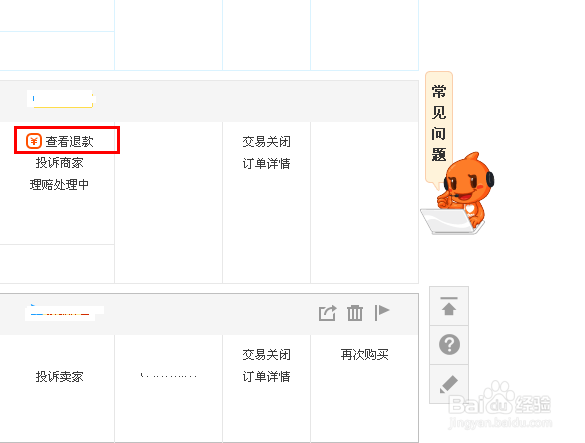Click the question mark help button

tap(449, 344)
